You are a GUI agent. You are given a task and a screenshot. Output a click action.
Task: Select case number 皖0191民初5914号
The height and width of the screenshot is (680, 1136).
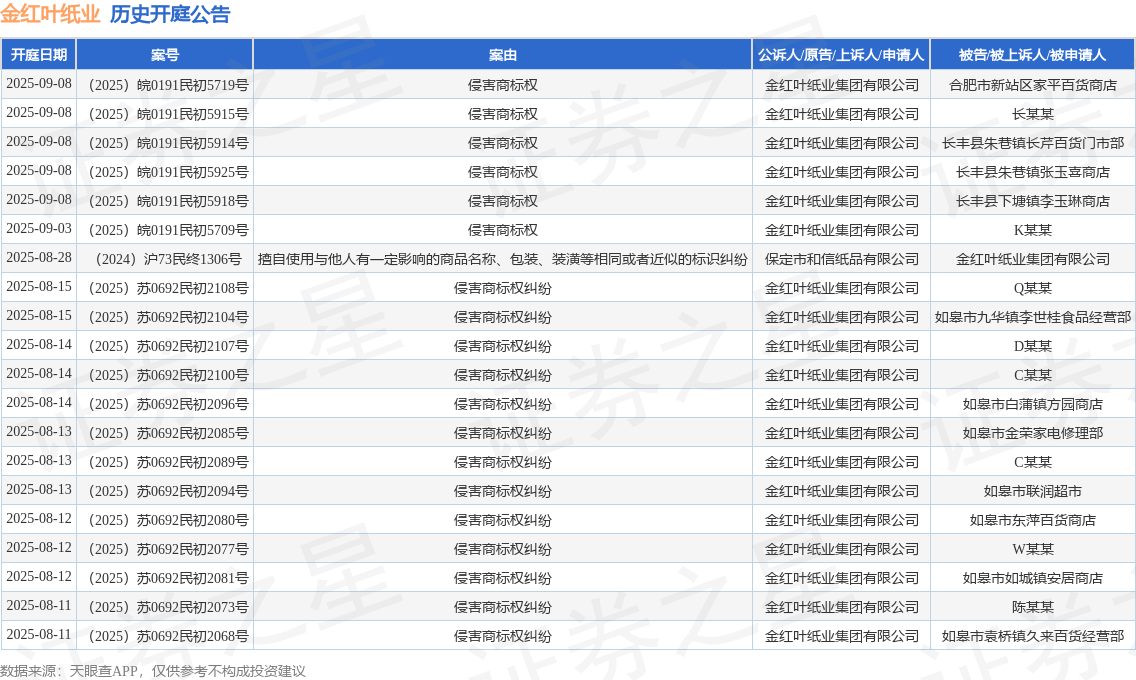[168, 143]
